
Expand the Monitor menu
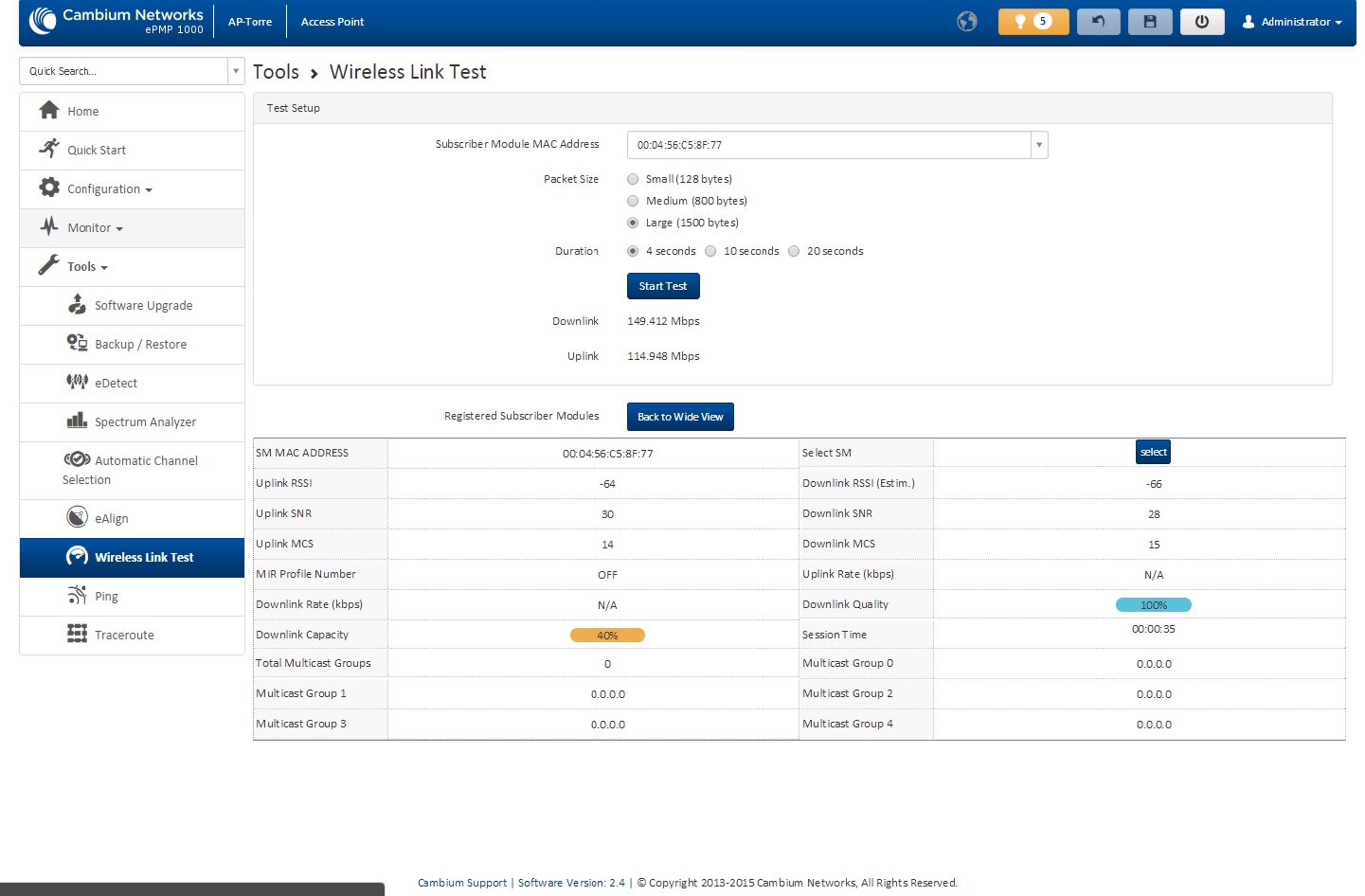[132, 228]
